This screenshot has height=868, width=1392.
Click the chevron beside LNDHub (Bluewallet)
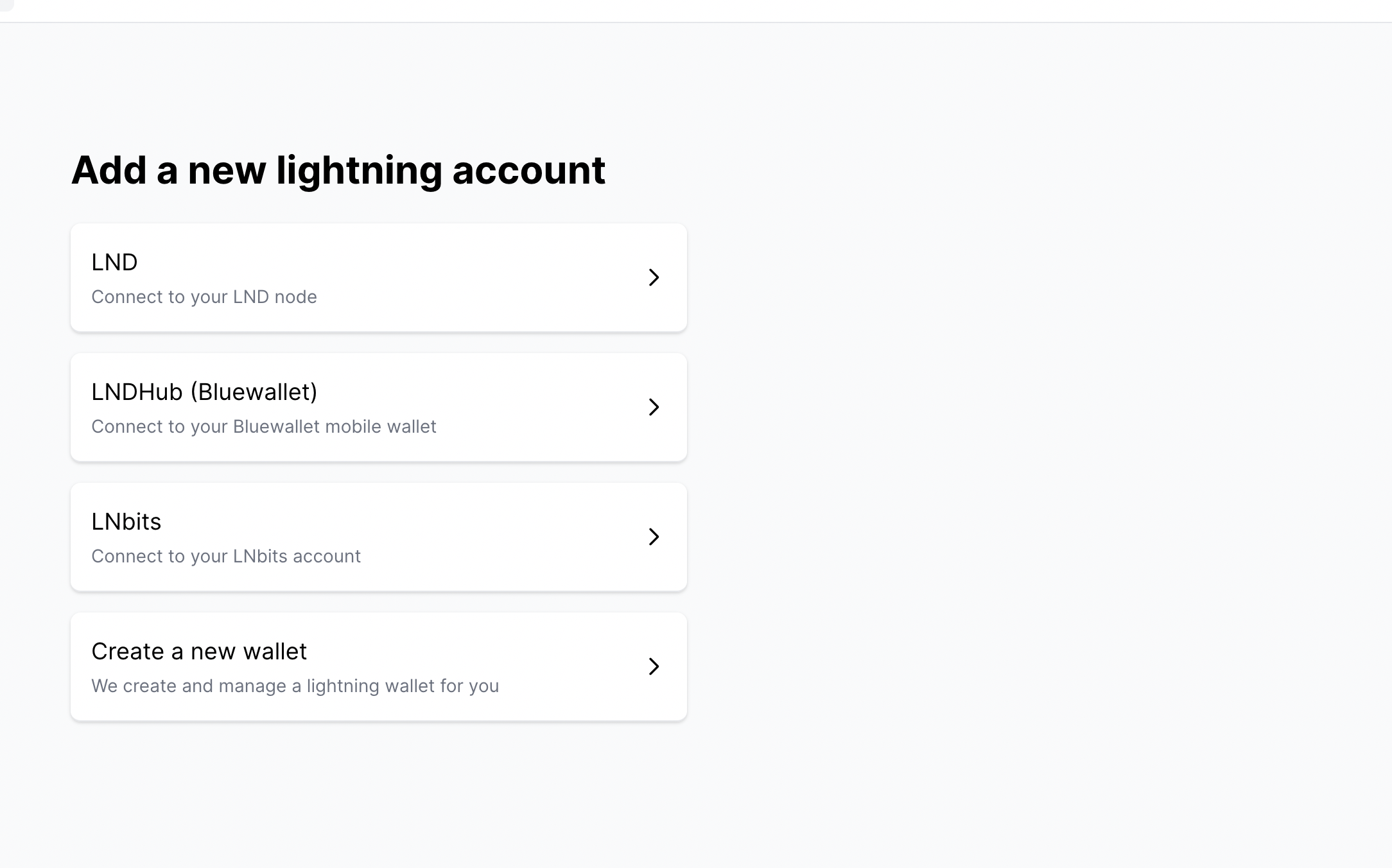coord(654,407)
